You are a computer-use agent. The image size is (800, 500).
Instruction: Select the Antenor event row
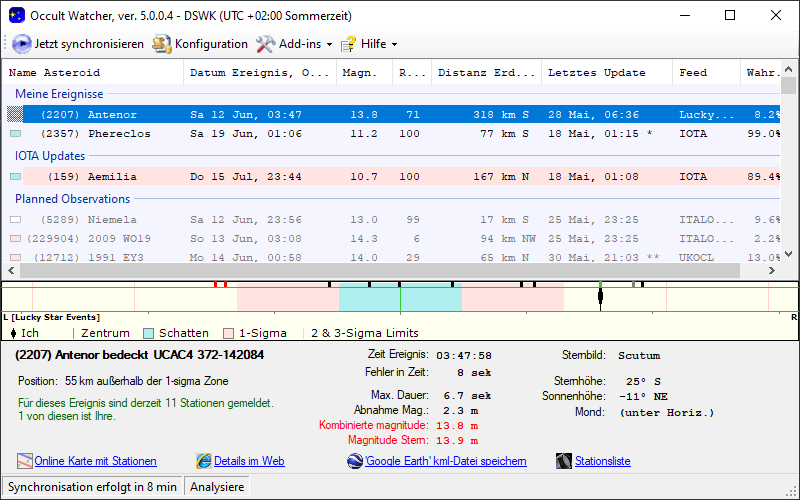(x=300, y=115)
